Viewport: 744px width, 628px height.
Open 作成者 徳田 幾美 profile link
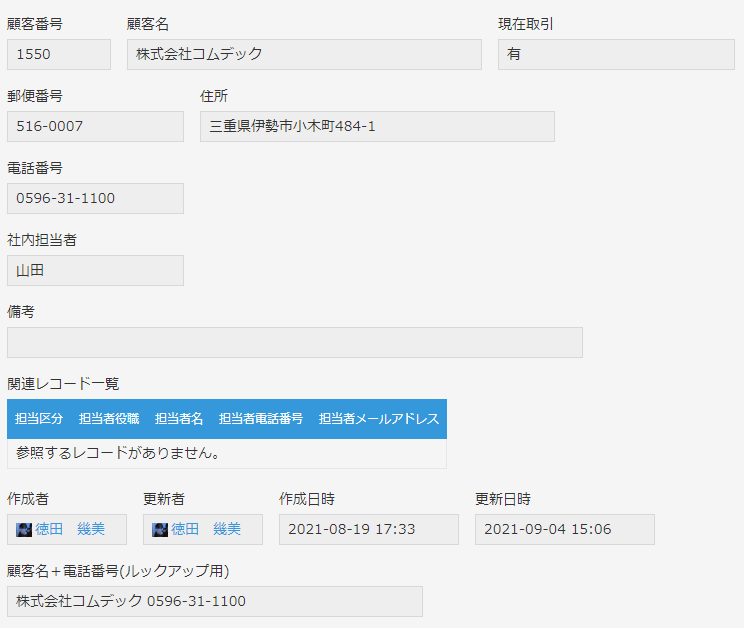coord(70,529)
